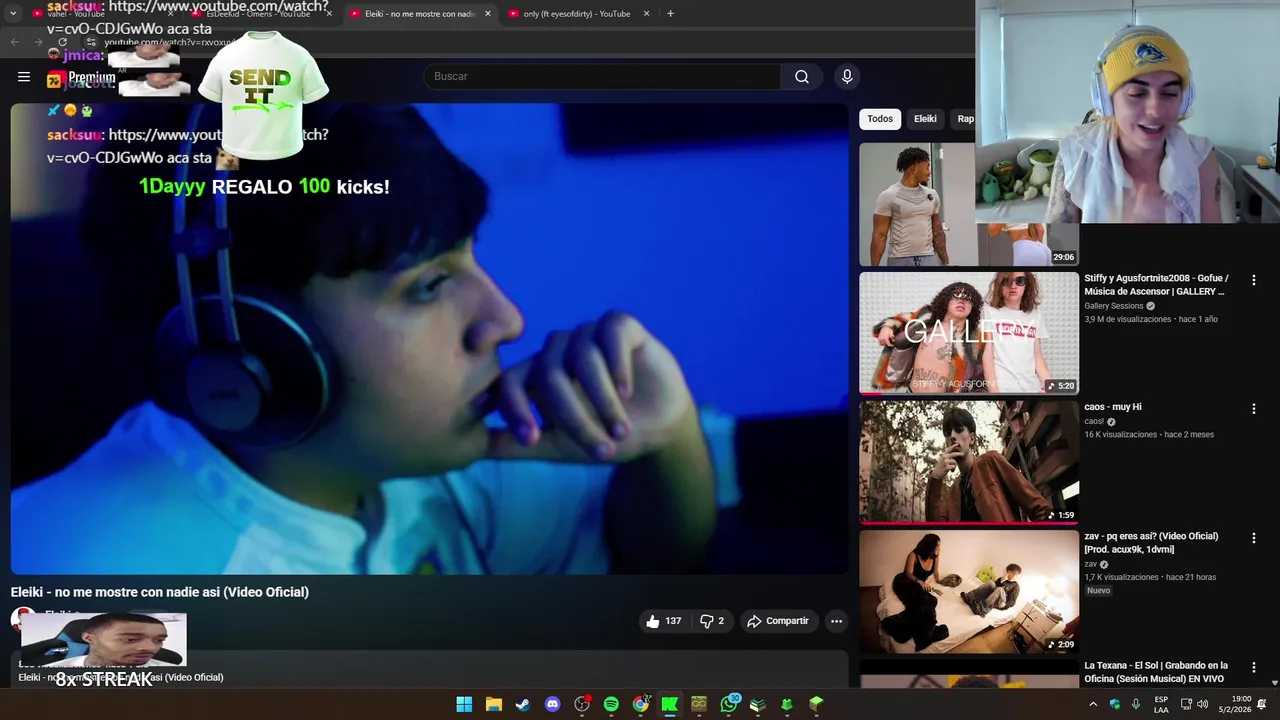Click the 3,9 M de visualizaciones text

1128,319
